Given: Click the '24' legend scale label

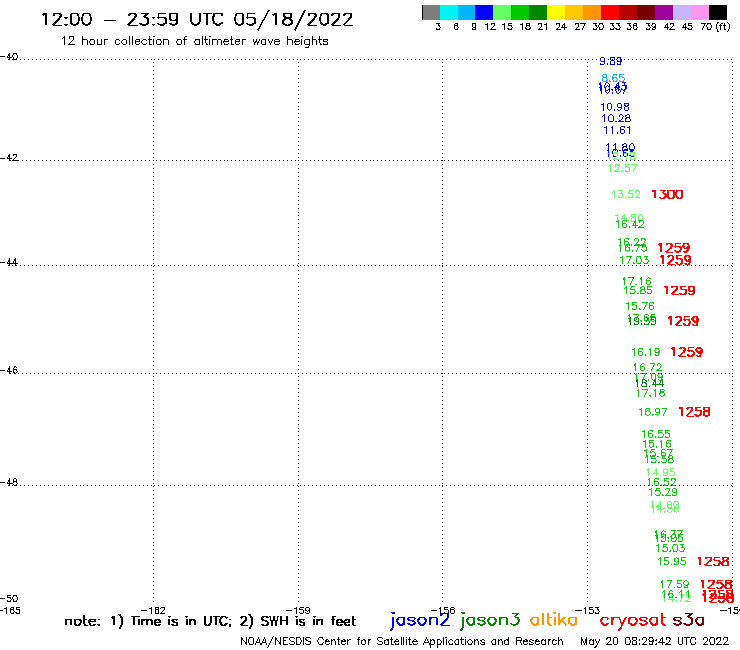Looking at the screenshot, I should click(561, 27).
